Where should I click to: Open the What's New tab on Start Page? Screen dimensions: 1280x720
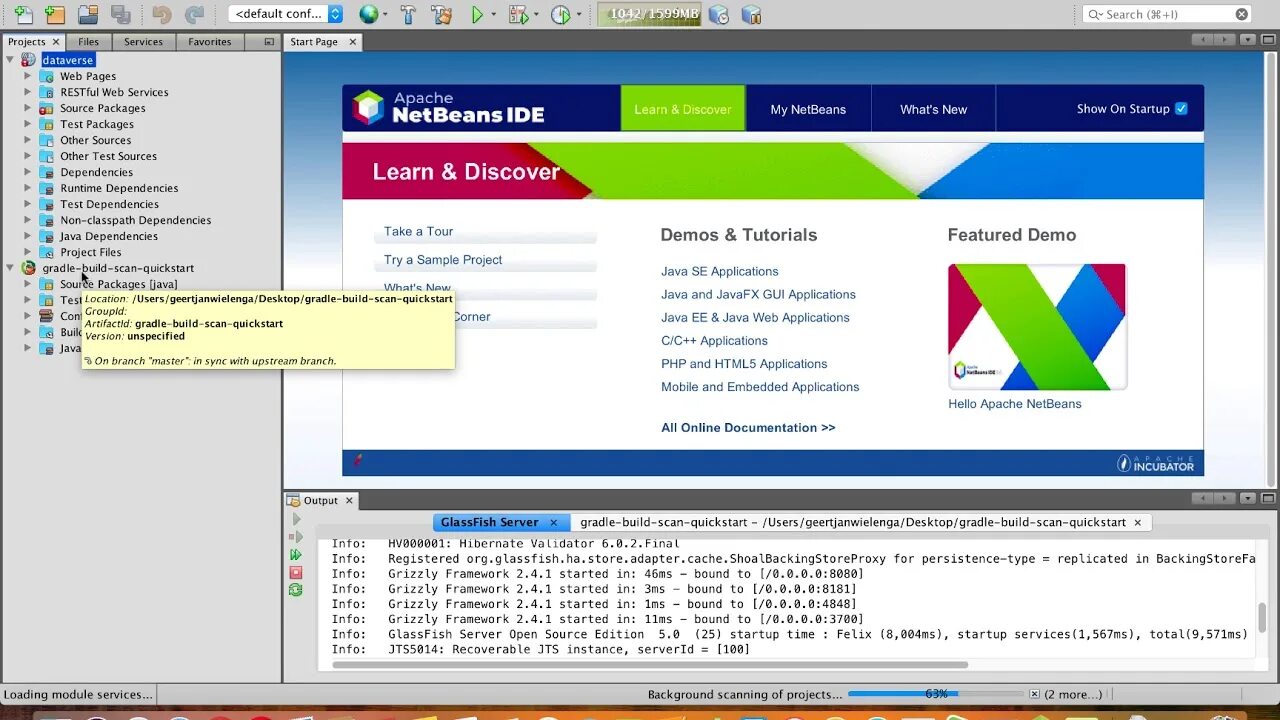[x=933, y=109]
